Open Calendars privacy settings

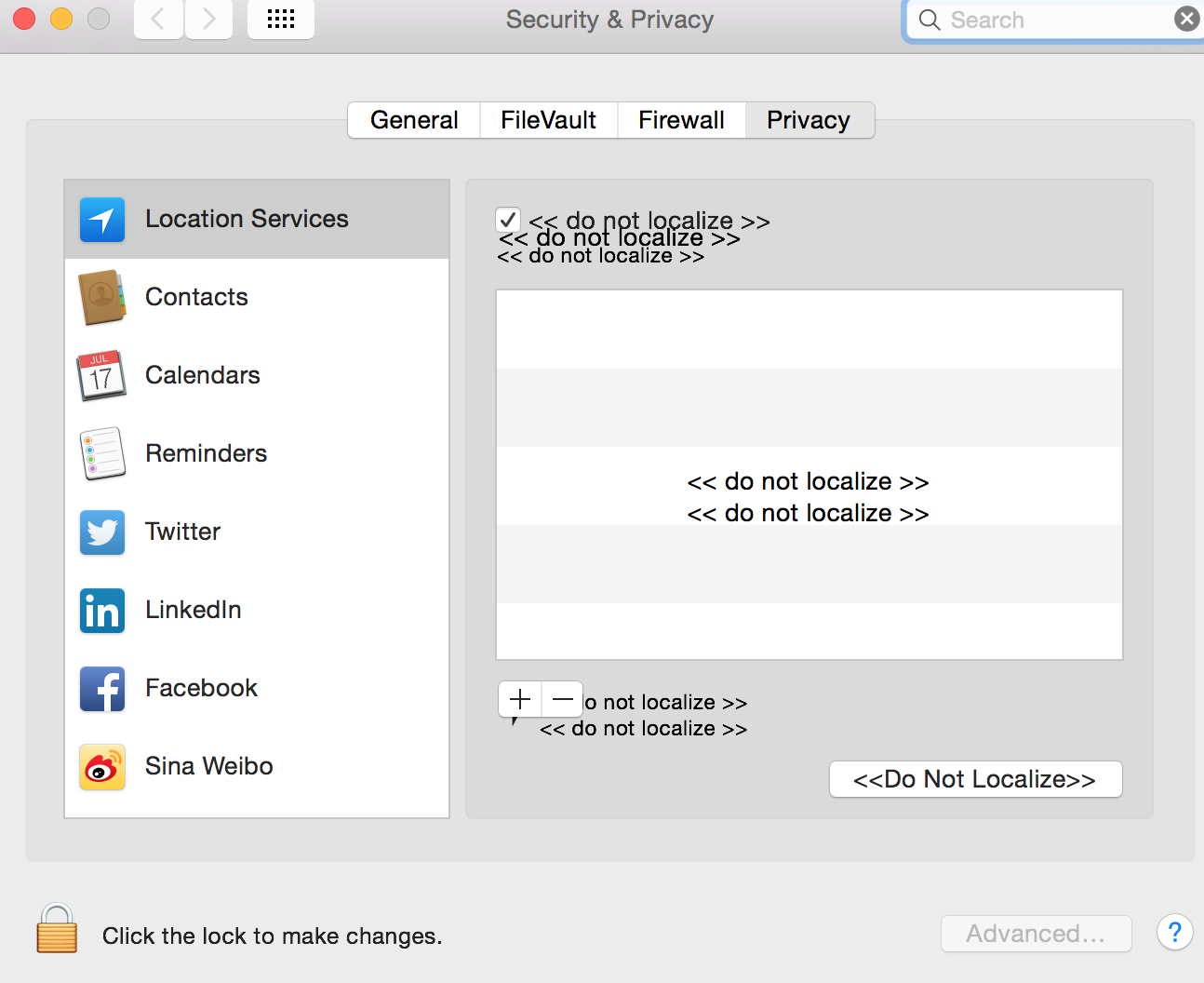tap(202, 374)
